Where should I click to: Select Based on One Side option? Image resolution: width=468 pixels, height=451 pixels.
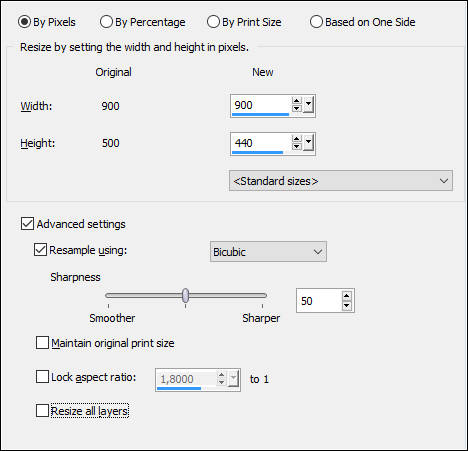[x=363, y=22]
